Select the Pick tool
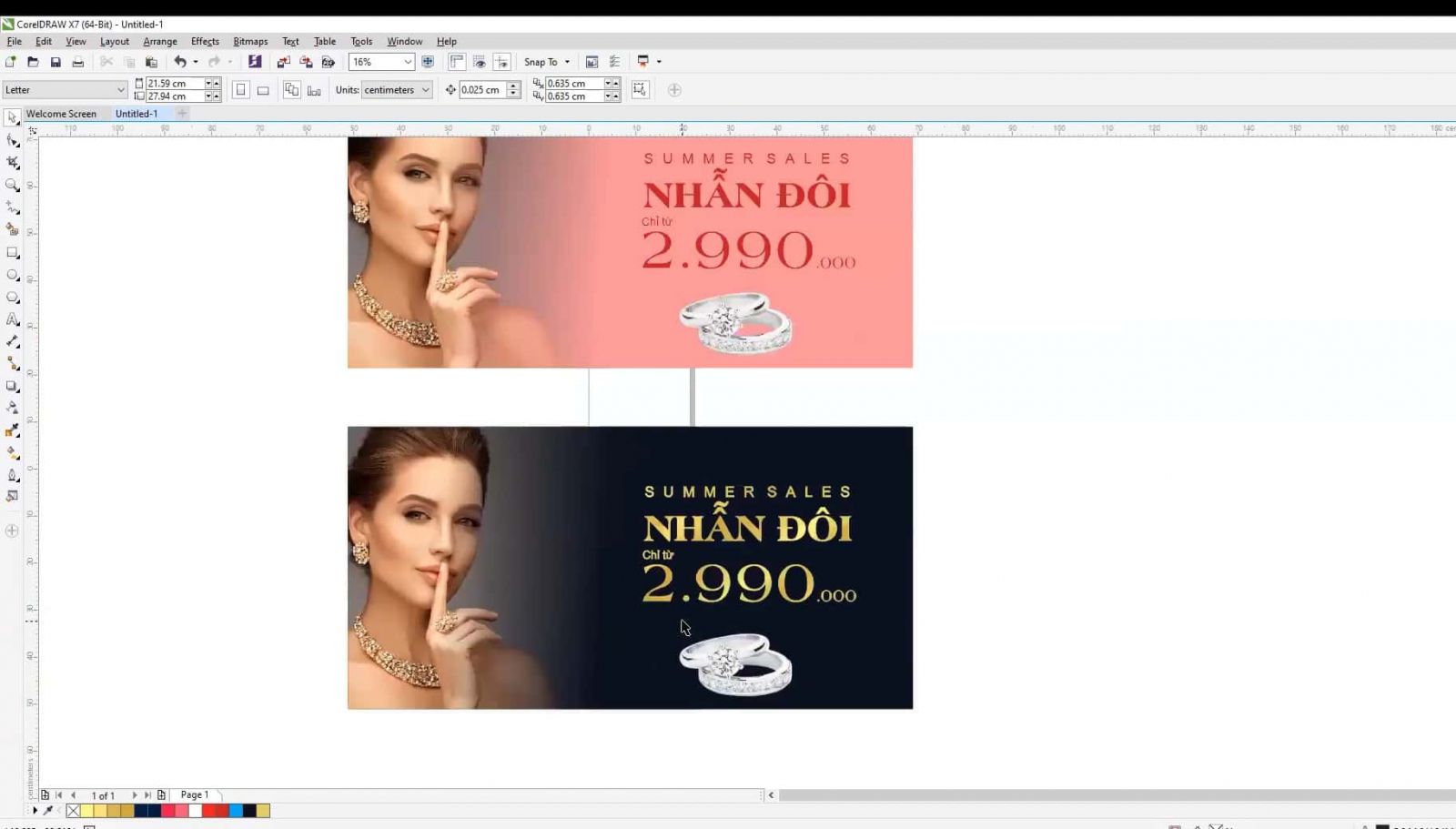This screenshot has width=1456, height=829. (x=12, y=117)
